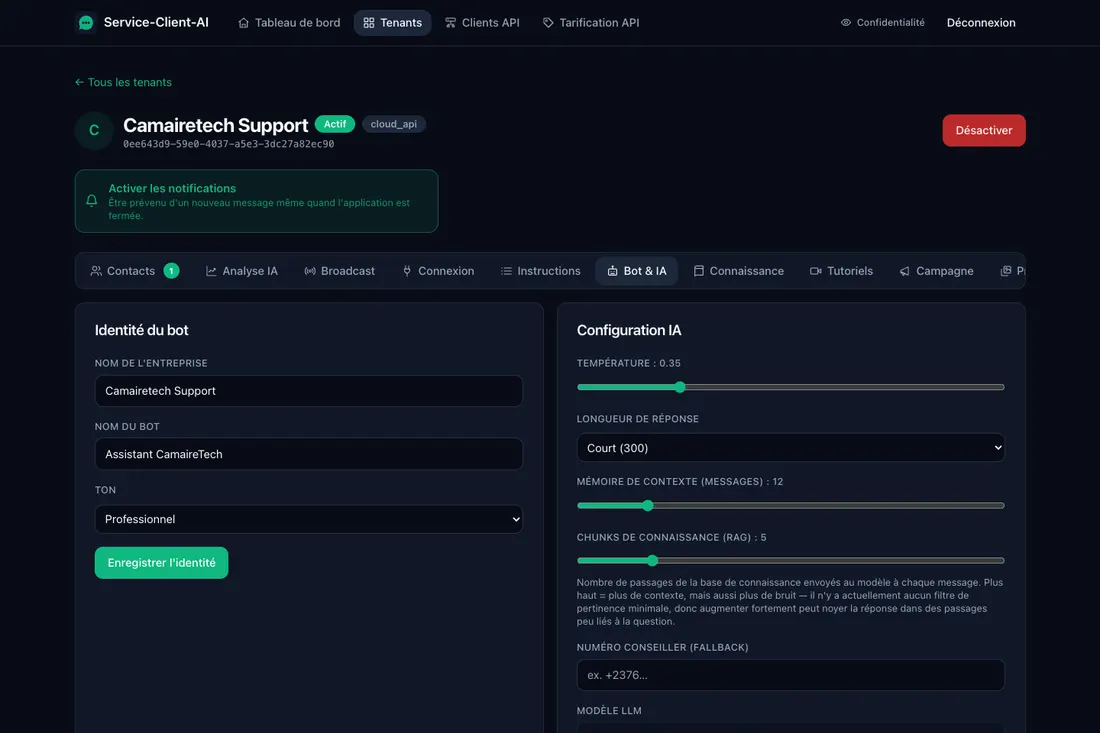Click the book icon in the Connaissance tab
This screenshot has width=1100, height=733.
699,271
